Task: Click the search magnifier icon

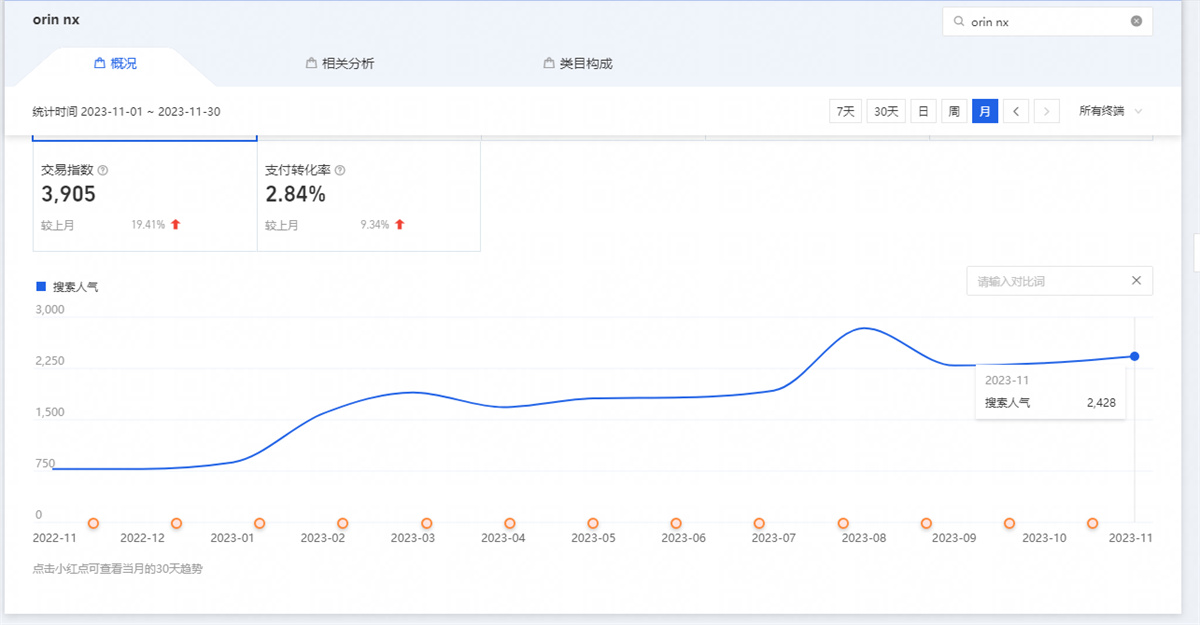Action: pyautogui.click(x=959, y=21)
